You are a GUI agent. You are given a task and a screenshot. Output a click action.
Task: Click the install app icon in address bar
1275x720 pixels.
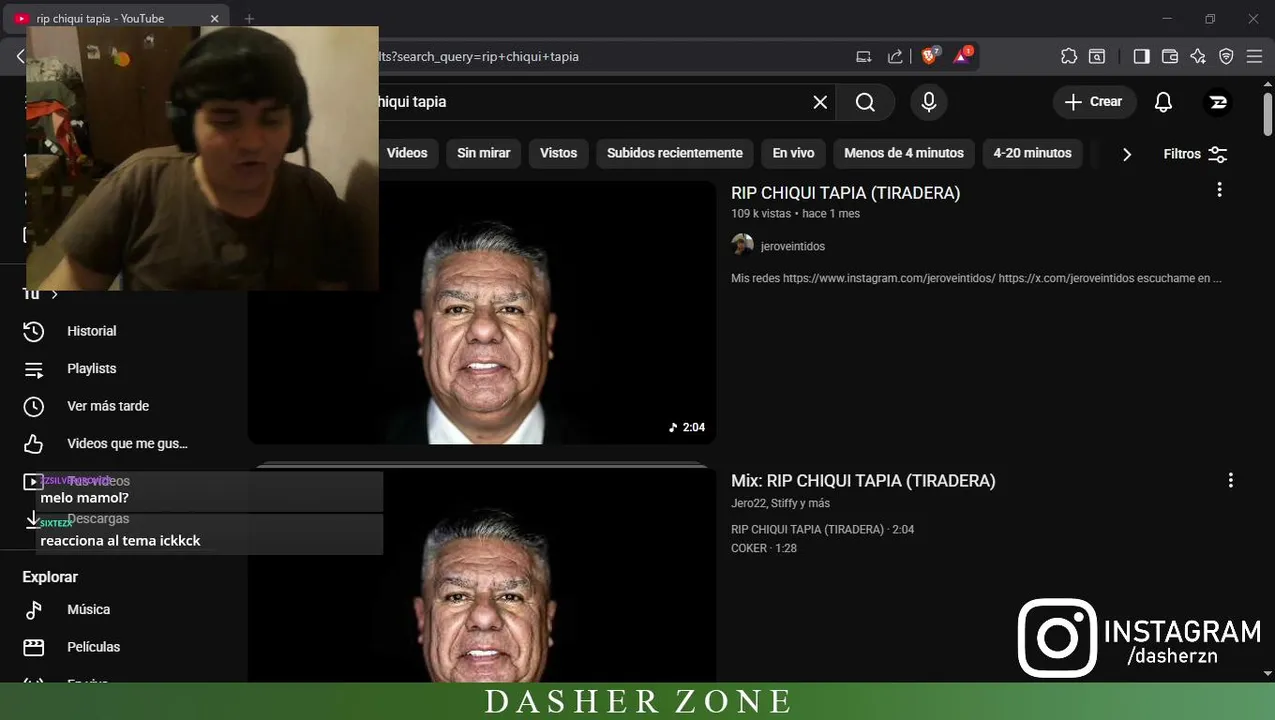click(x=864, y=57)
